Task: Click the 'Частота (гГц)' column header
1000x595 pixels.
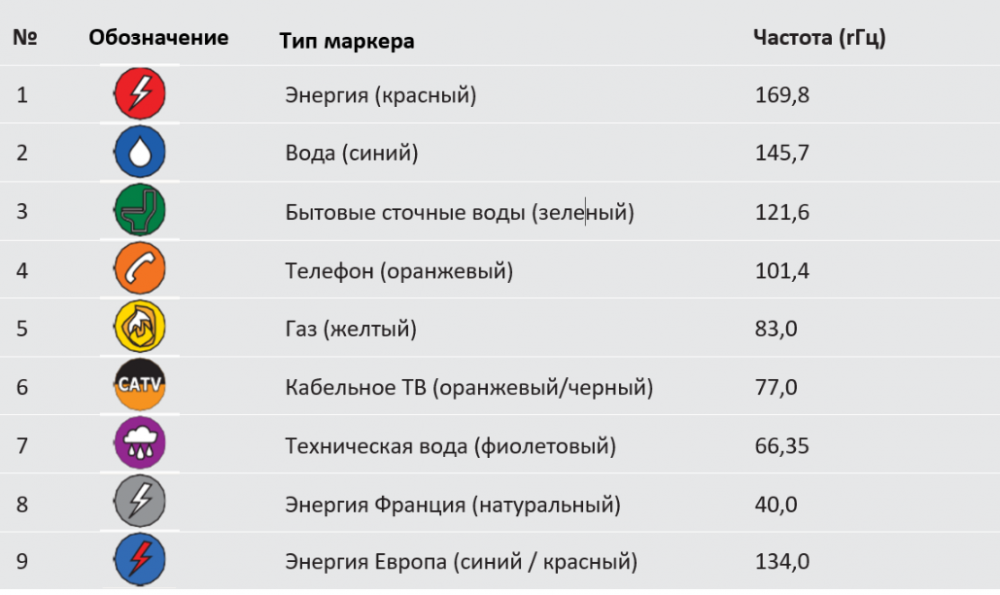Action: 820,38
